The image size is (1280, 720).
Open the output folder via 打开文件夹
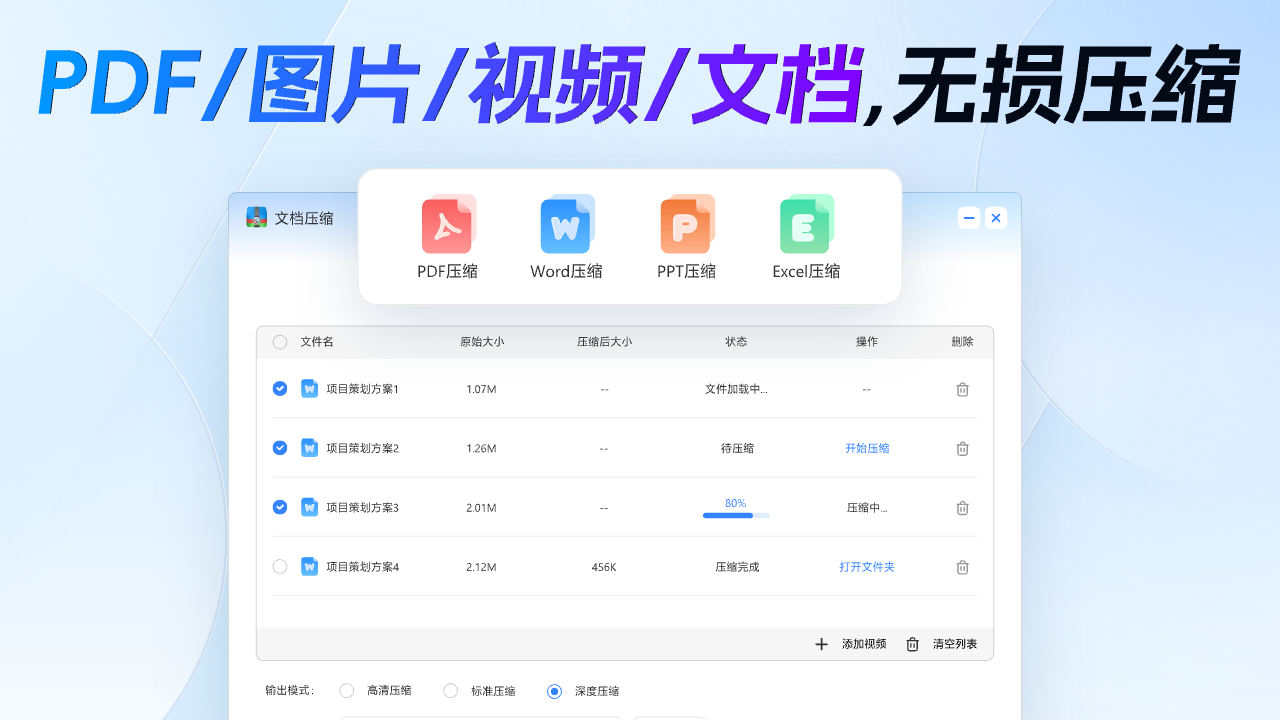pos(866,567)
